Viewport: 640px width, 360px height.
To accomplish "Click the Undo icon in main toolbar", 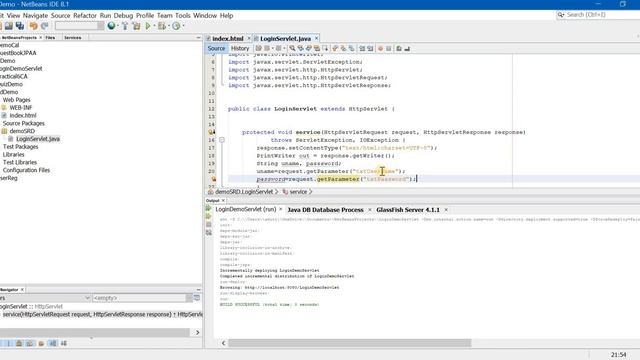I will [x=33, y=26].
